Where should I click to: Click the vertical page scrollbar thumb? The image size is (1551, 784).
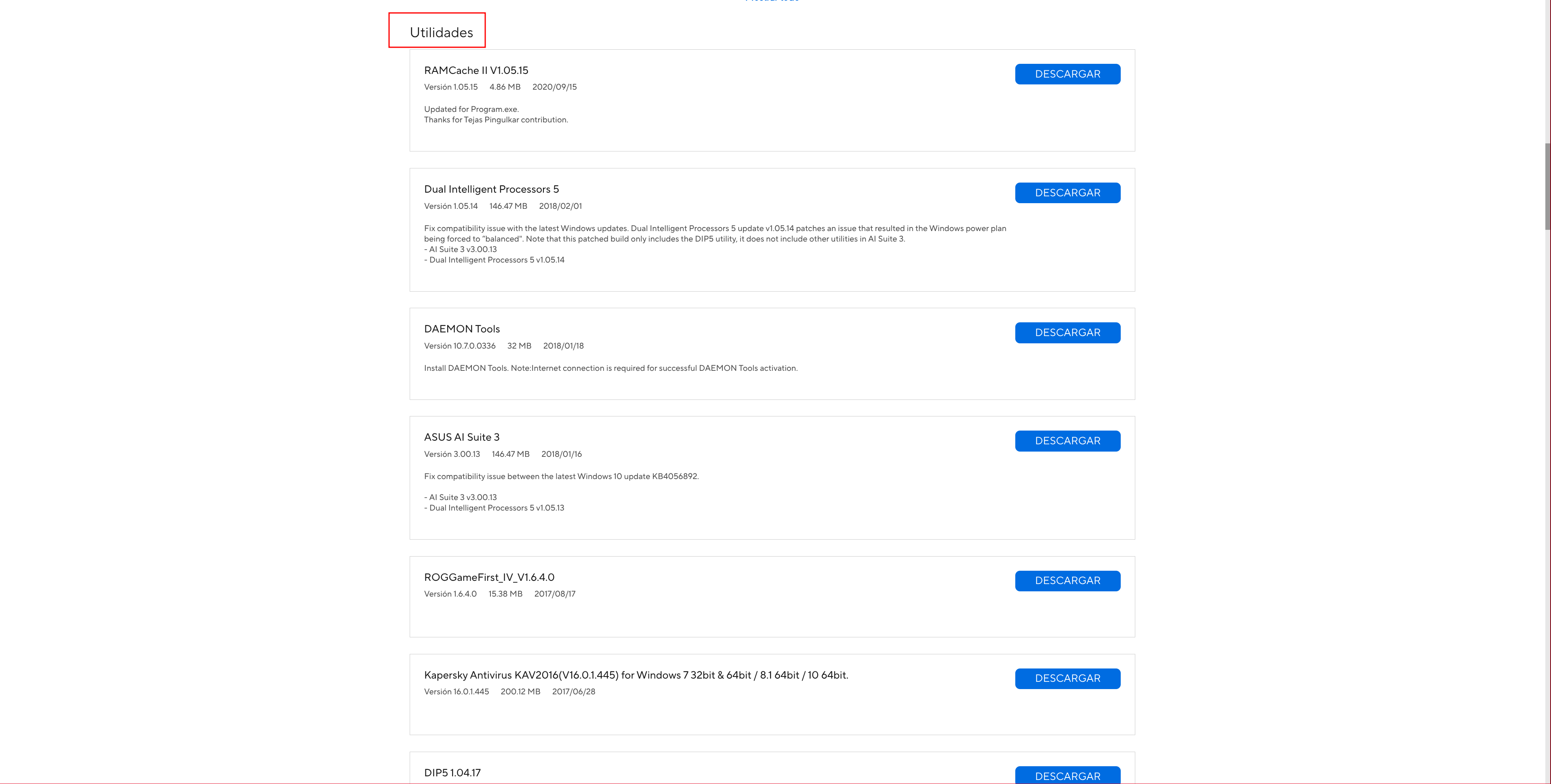click(1547, 187)
